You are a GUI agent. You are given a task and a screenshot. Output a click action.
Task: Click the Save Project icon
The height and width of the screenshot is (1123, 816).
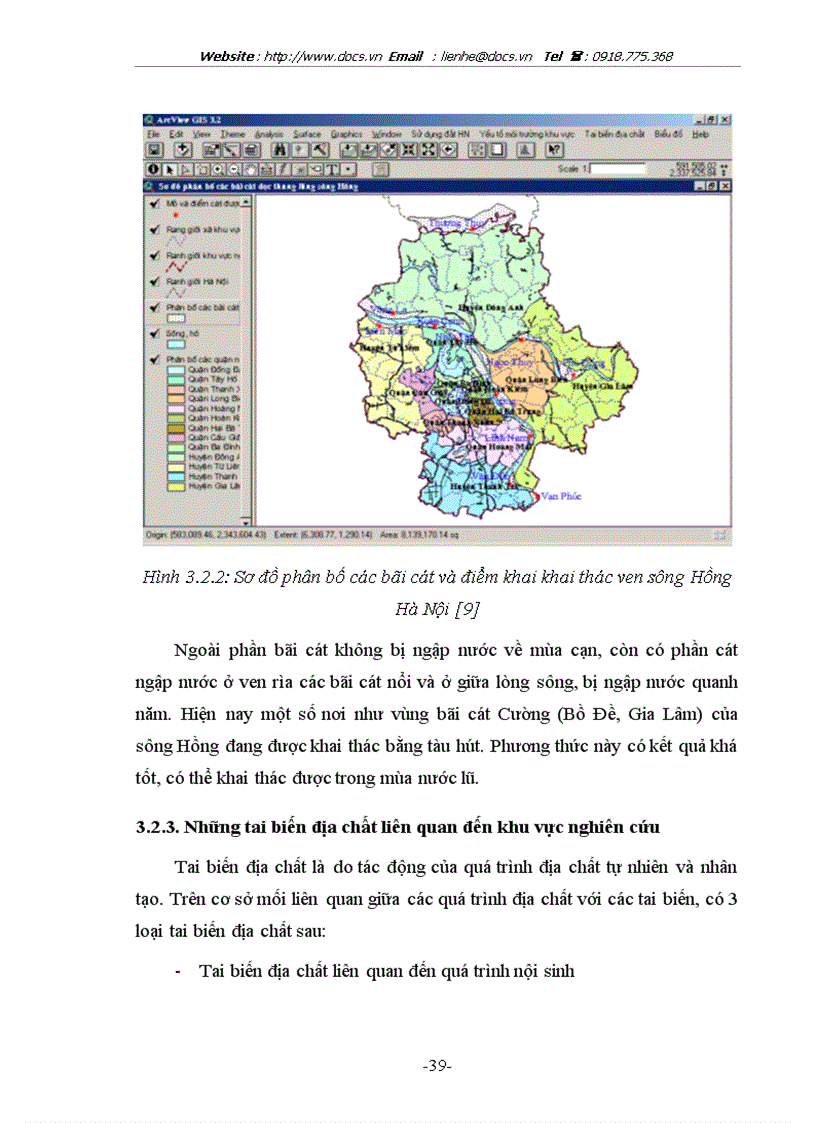[x=153, y=150]
